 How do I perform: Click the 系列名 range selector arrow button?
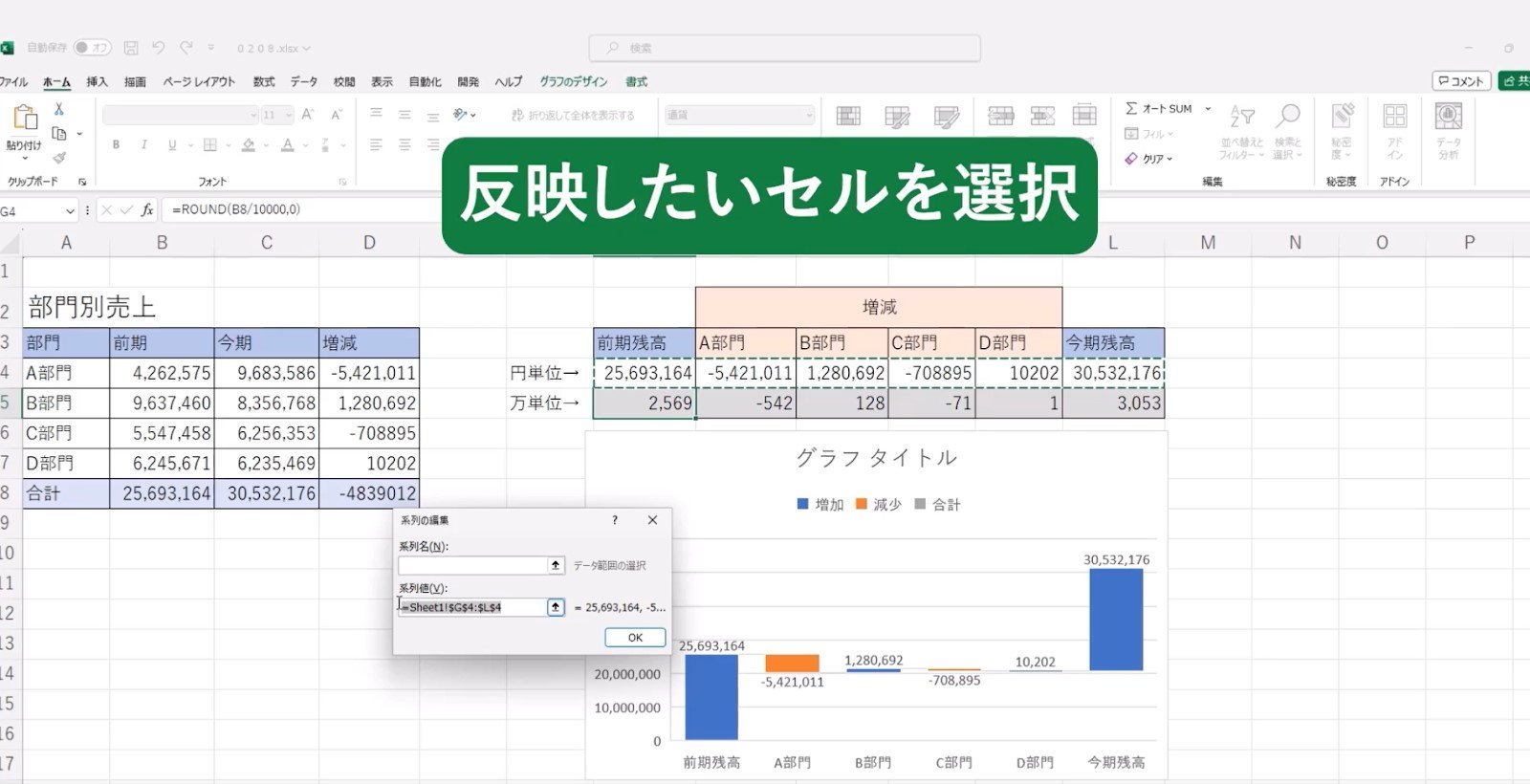556,565
